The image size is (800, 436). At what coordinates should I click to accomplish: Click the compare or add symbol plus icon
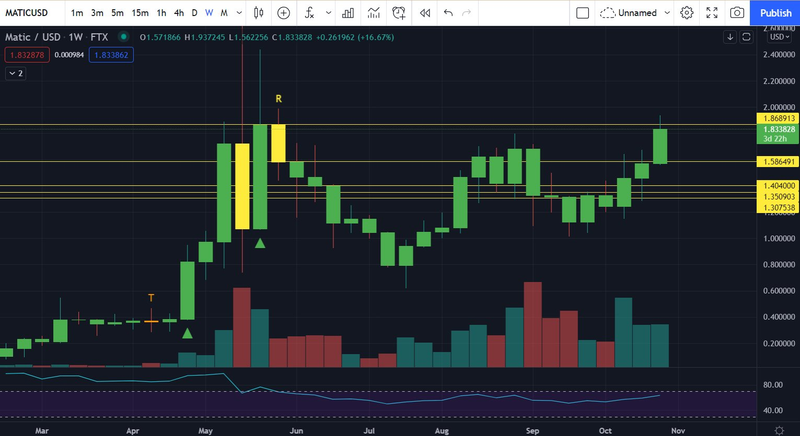pos(284,13)
